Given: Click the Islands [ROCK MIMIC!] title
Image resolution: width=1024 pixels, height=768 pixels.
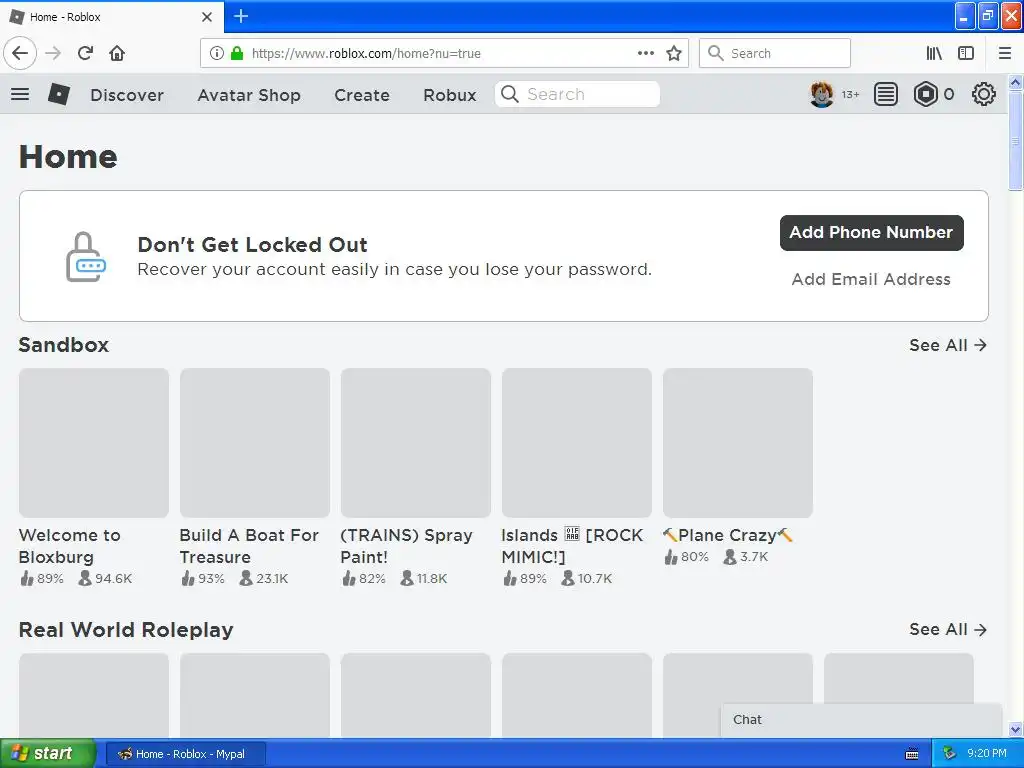Looking at the screenshot, I should point(572,547).
